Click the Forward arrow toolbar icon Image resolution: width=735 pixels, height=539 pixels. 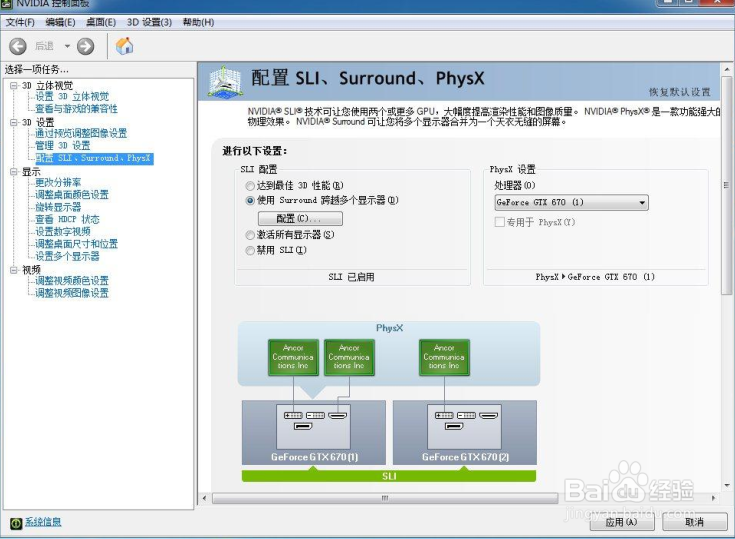(x=85, y=46)
